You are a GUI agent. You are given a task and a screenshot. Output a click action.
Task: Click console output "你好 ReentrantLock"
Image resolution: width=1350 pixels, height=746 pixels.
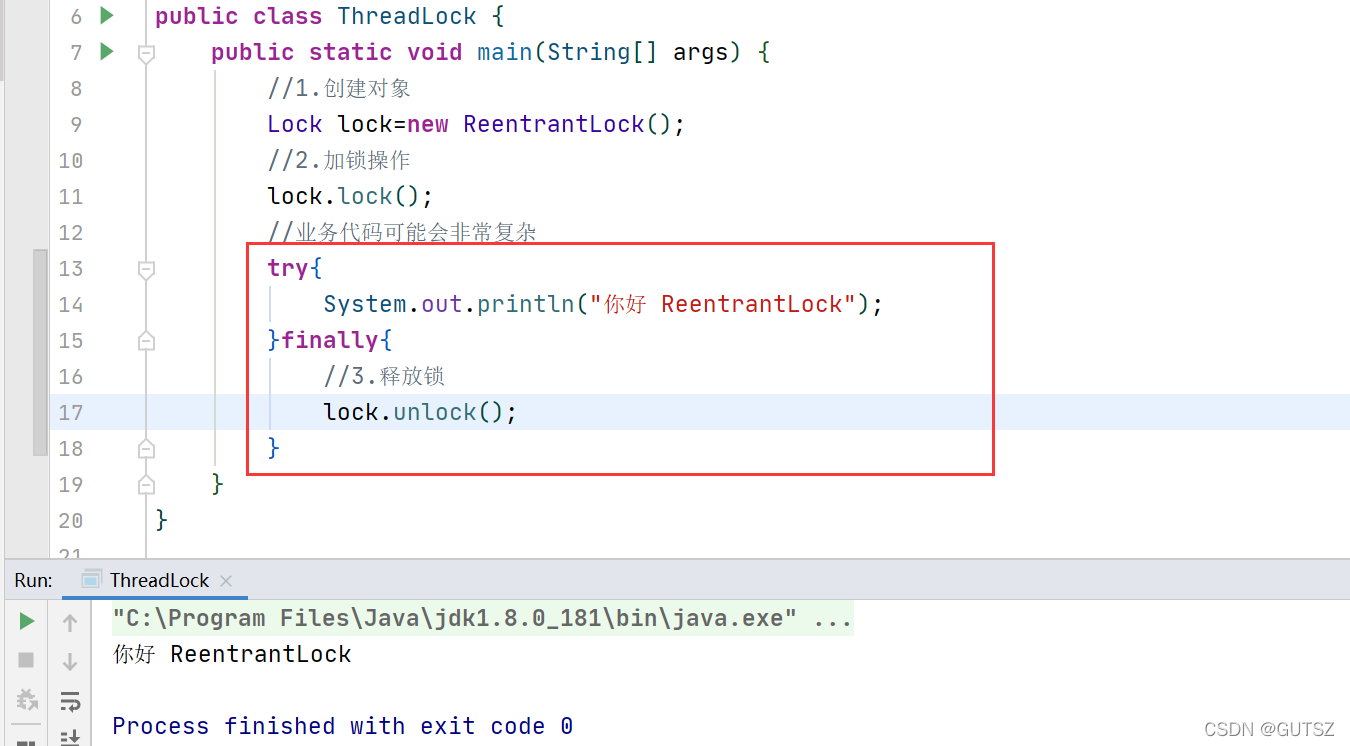pyautogui.click(x=232, y=654)
